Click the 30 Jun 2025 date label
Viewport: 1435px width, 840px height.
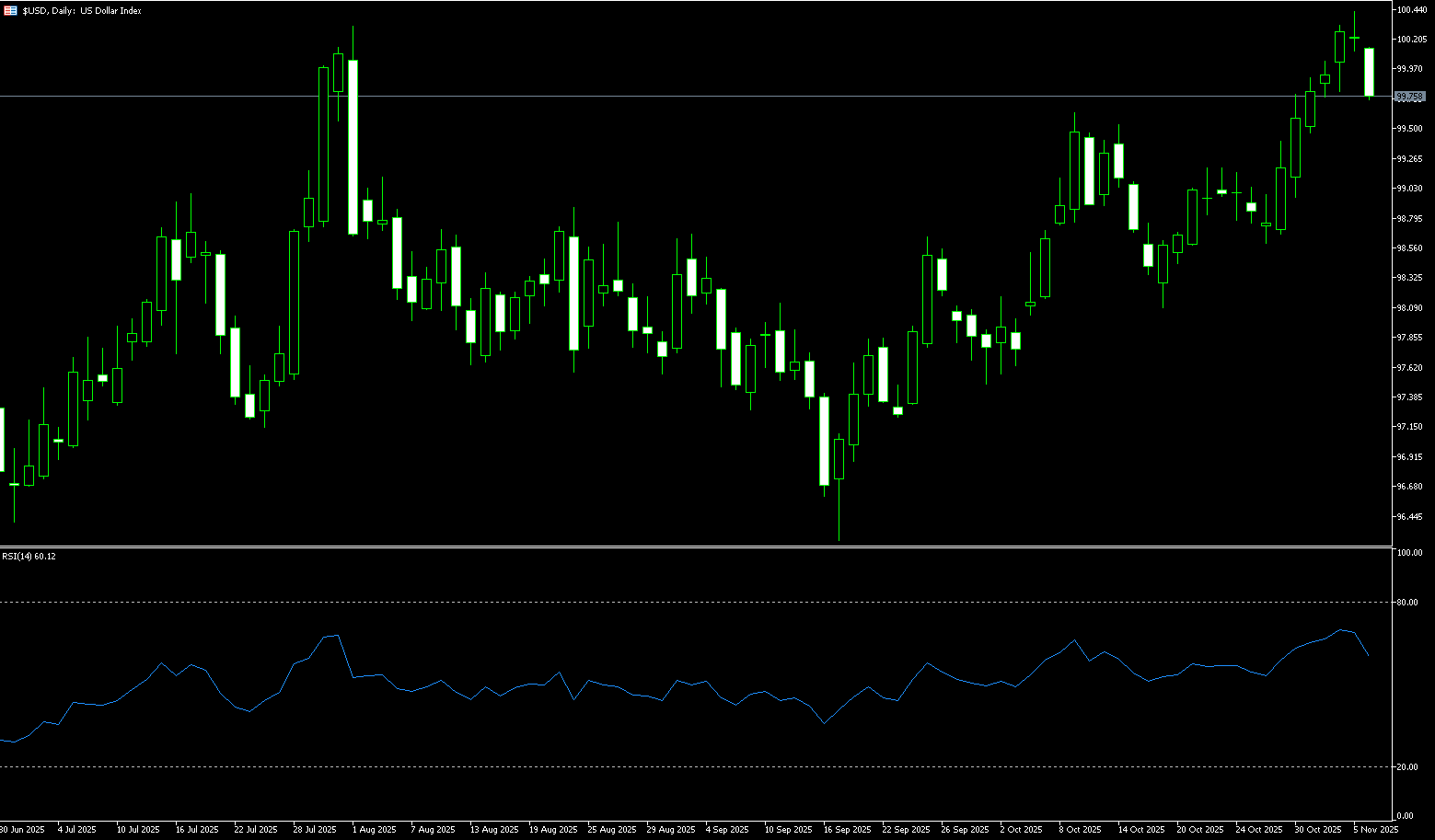(x=22, y=830)
